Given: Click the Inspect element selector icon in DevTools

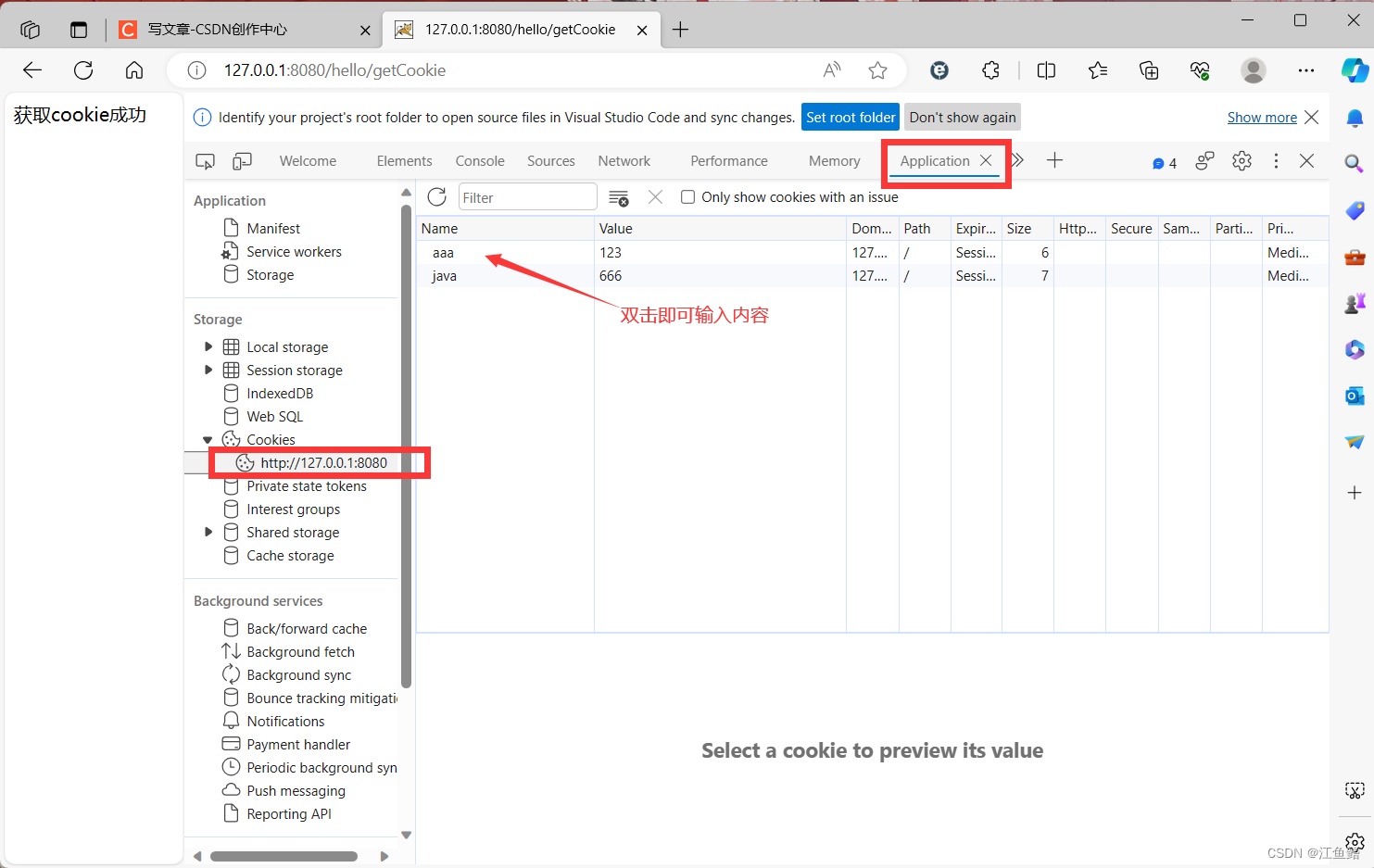Looking at the screenshot, I should (205, 161).
